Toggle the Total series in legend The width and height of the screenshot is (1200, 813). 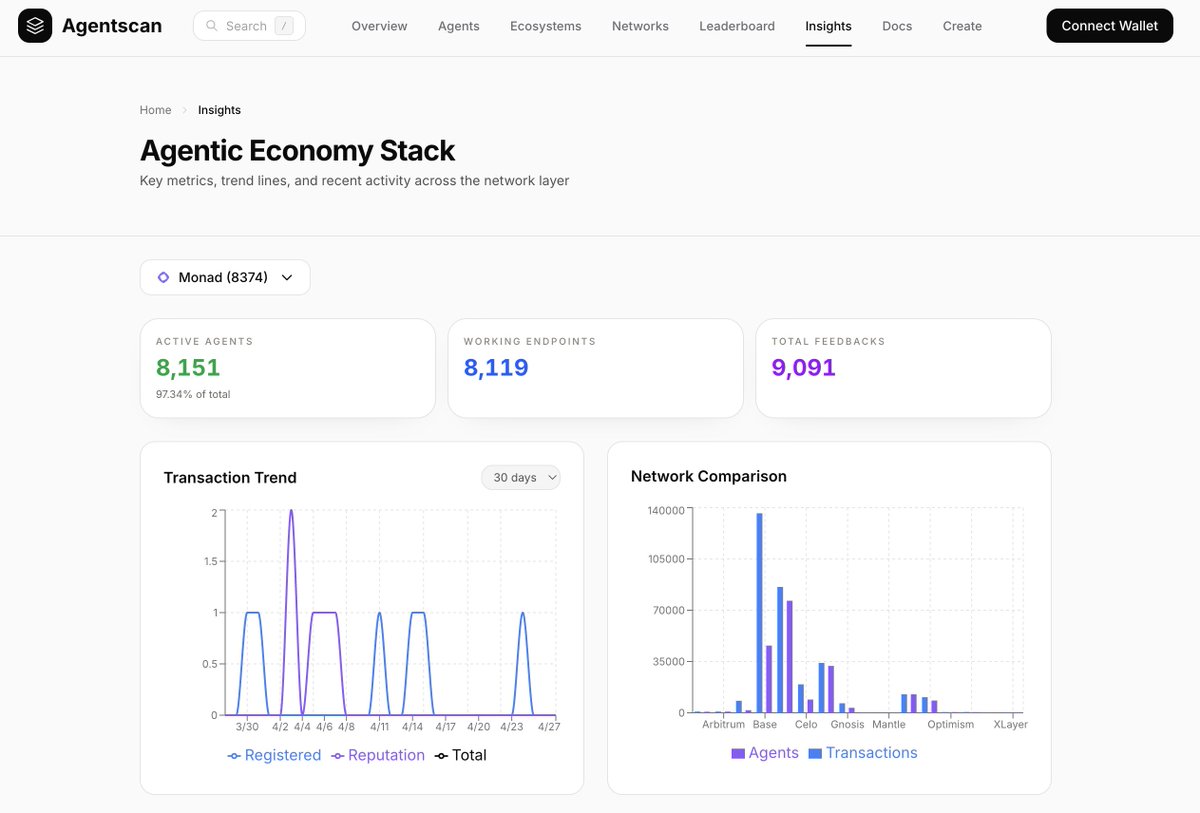460,755
